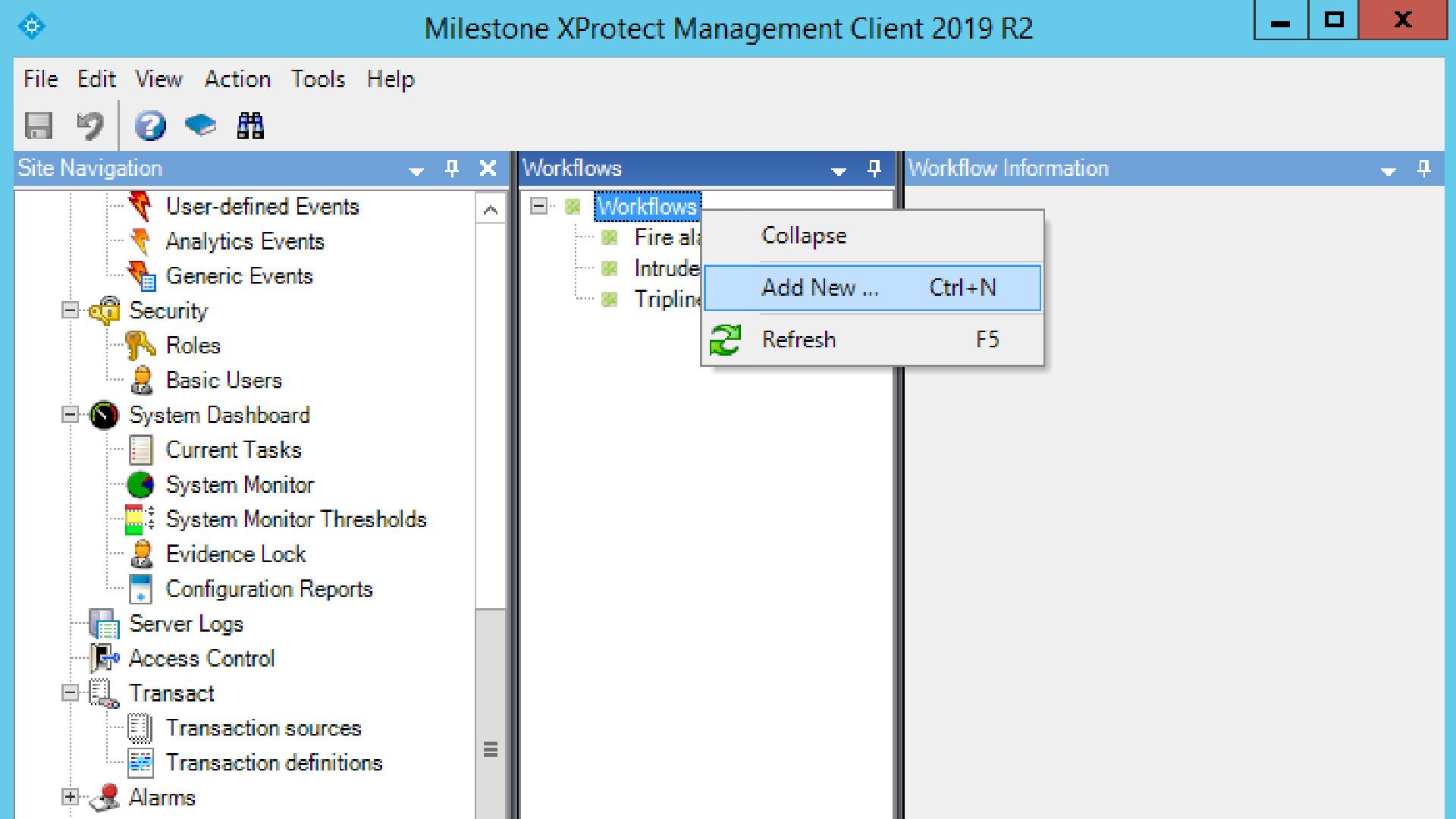1456x819 pixels.
Task: Select the Server Logs tree item
Action: 187,624
